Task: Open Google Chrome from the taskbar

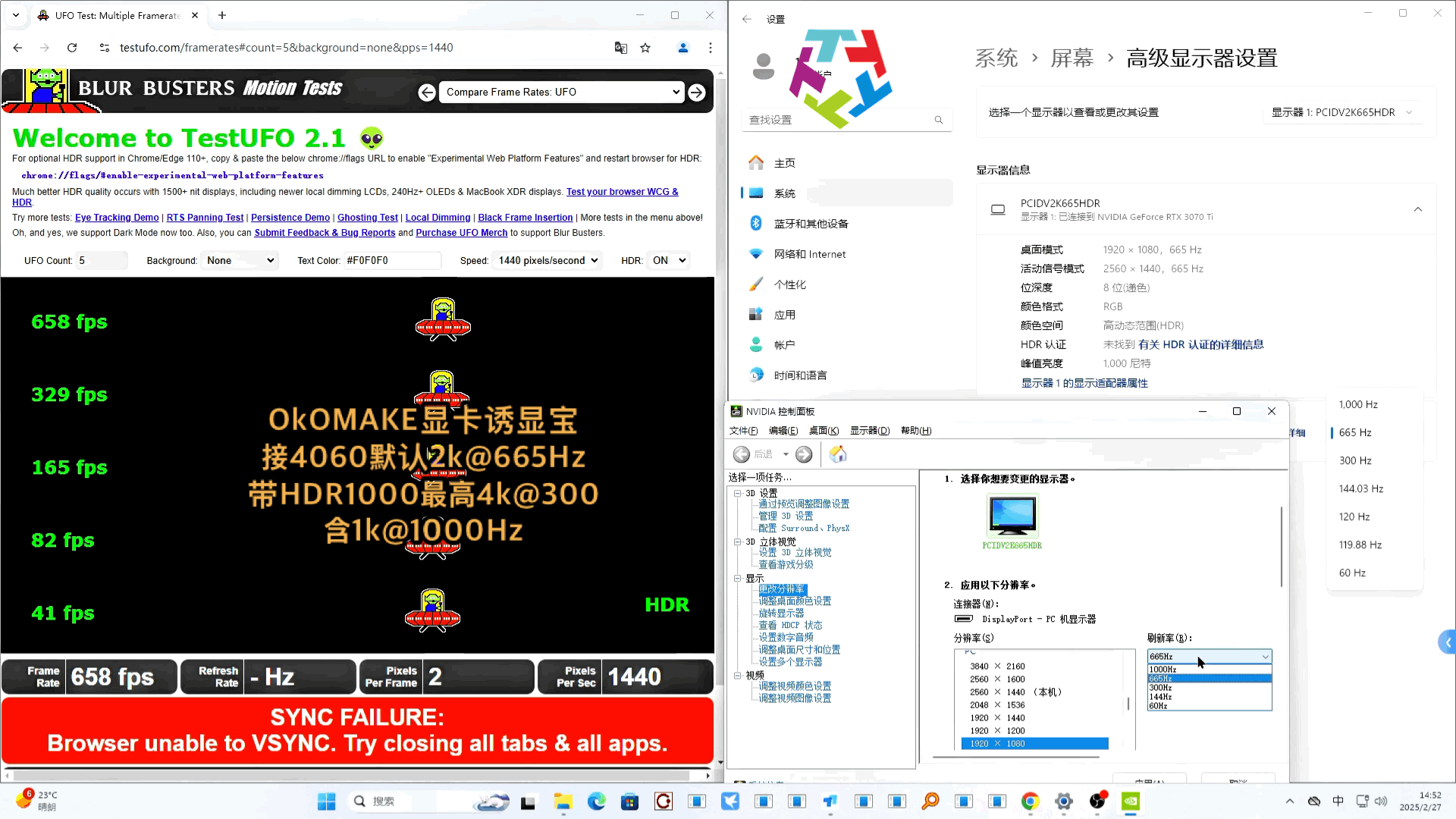Action: pyautogui.click(x=1030, y=802)
